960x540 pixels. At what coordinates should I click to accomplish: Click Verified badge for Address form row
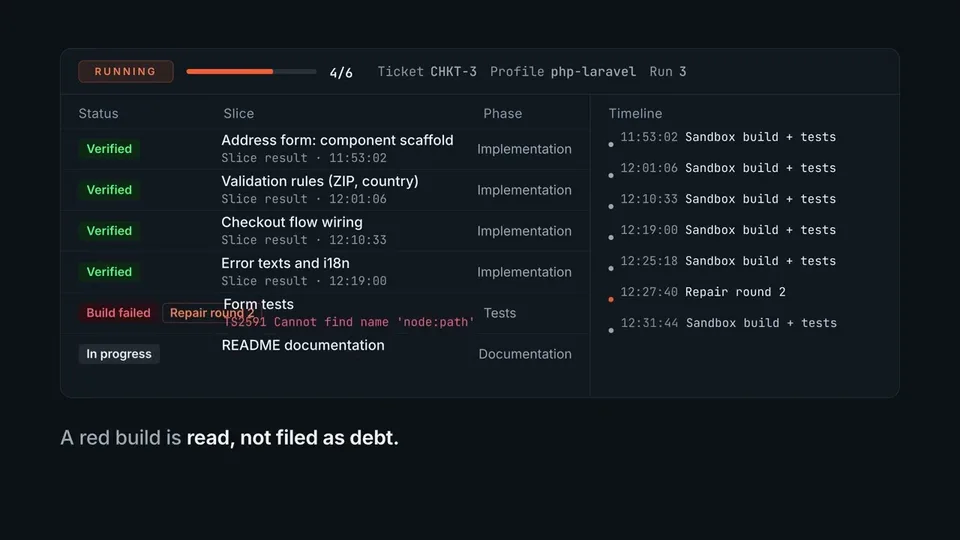[x=109, y=149]
